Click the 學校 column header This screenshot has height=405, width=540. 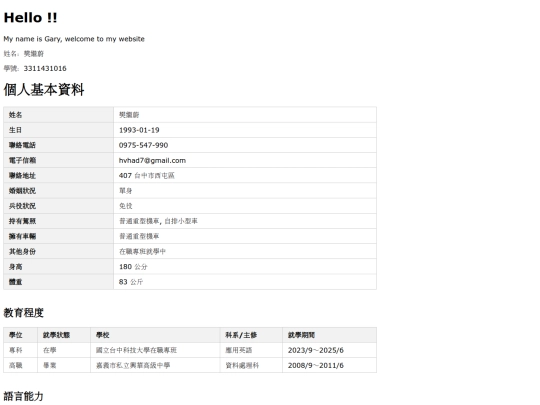coord(103,335)
